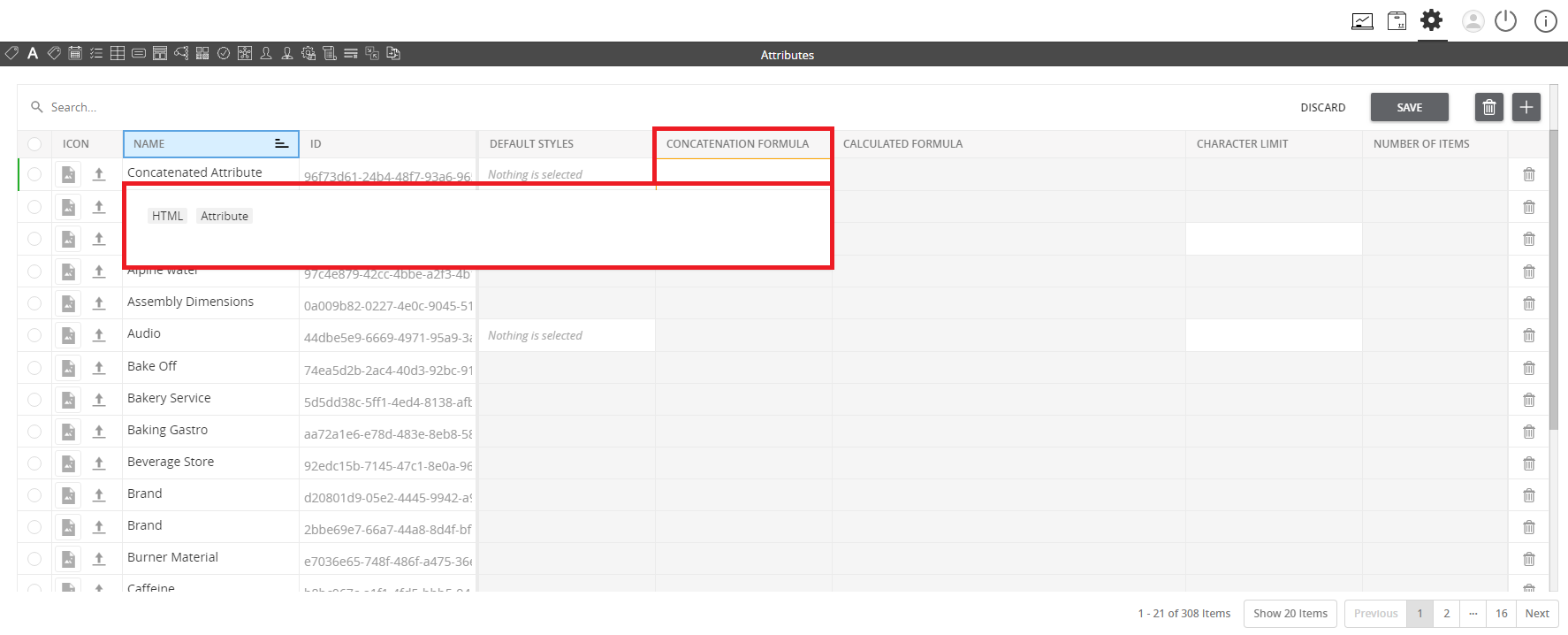Select the Burner Material row checkbox
The image size is (1568, 635).
(x=34, y=559)
